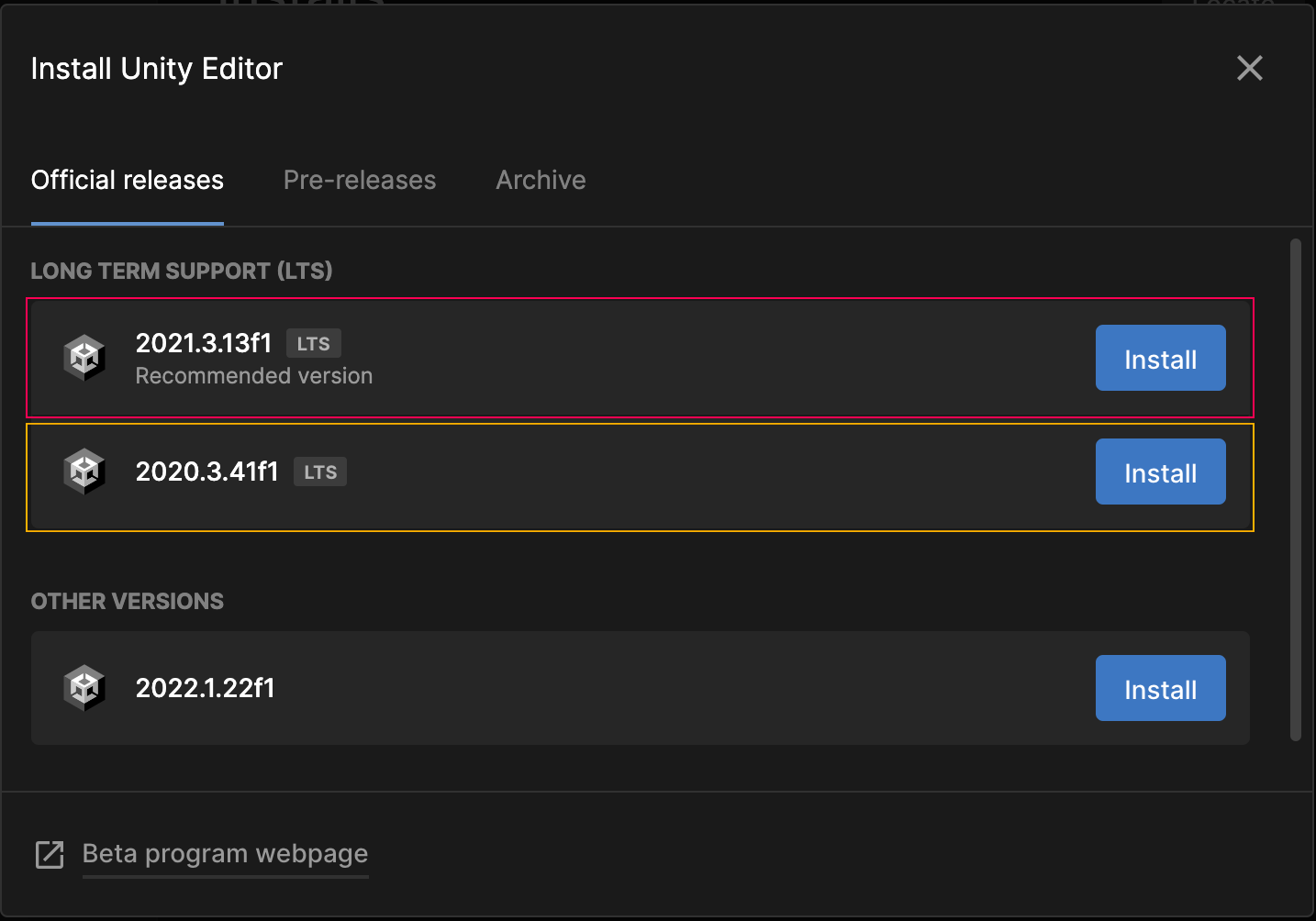Click the LTS badge next to 2020.3.41f1
The width and height of the screenshot is (1316, 921).
(320, 472)
